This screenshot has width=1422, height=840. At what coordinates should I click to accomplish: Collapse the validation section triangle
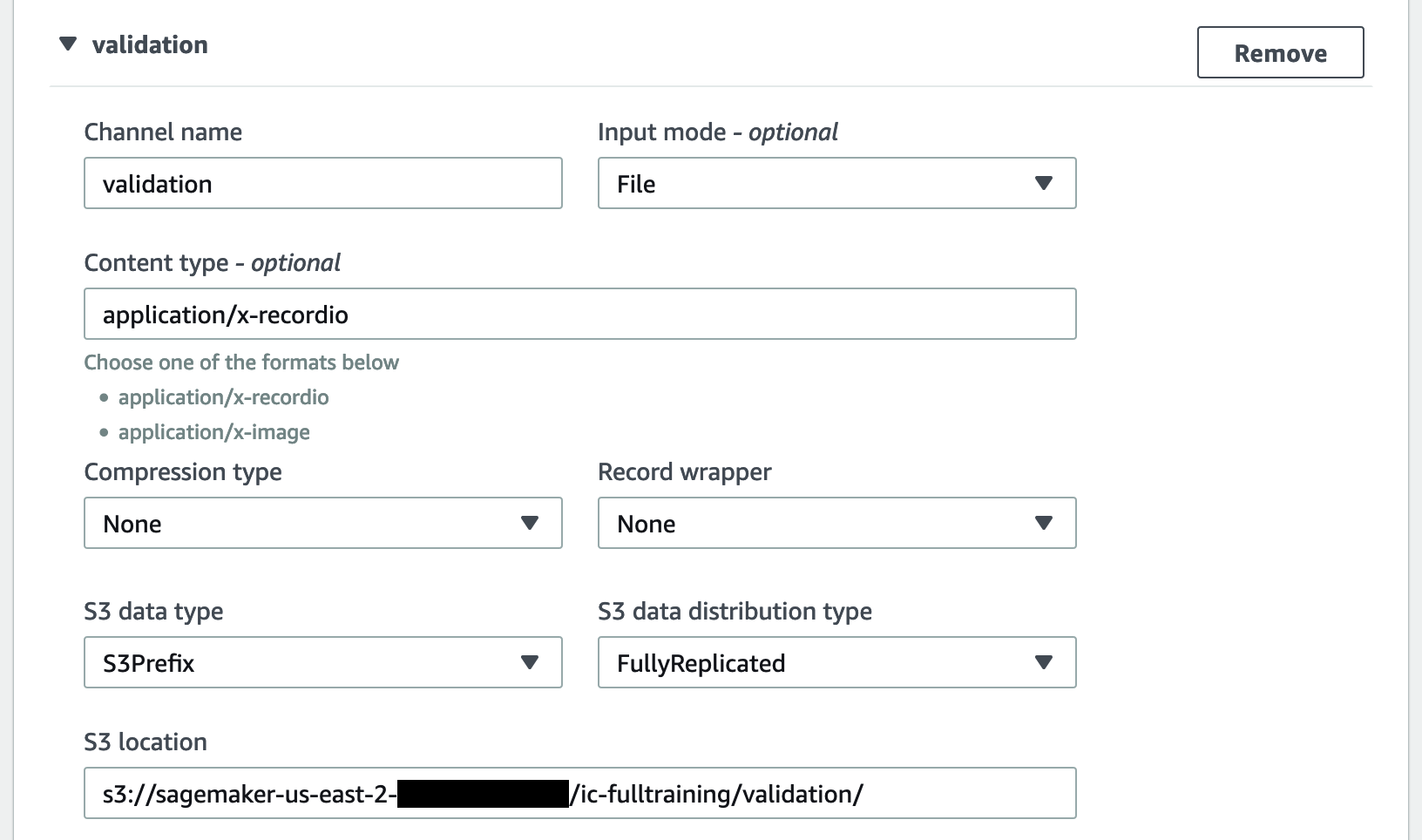point(68,44)
